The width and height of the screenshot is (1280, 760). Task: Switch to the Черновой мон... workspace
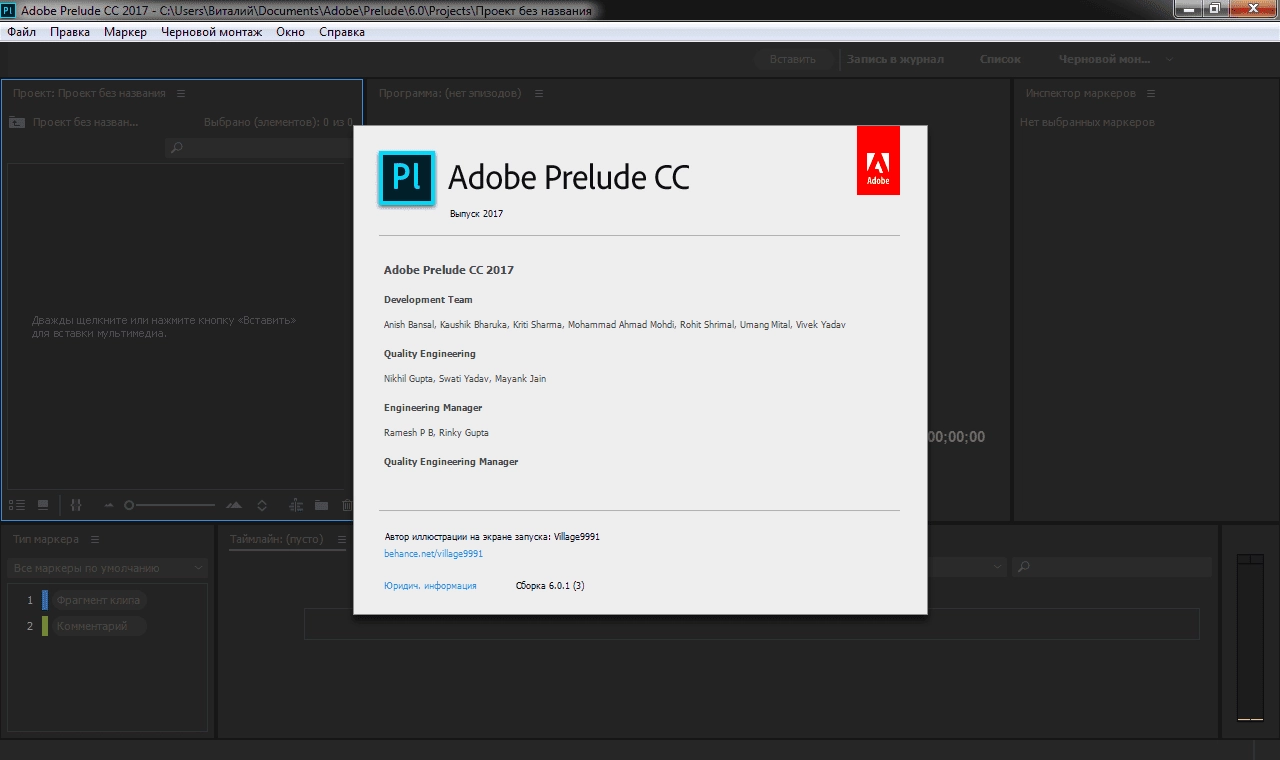1104,59
